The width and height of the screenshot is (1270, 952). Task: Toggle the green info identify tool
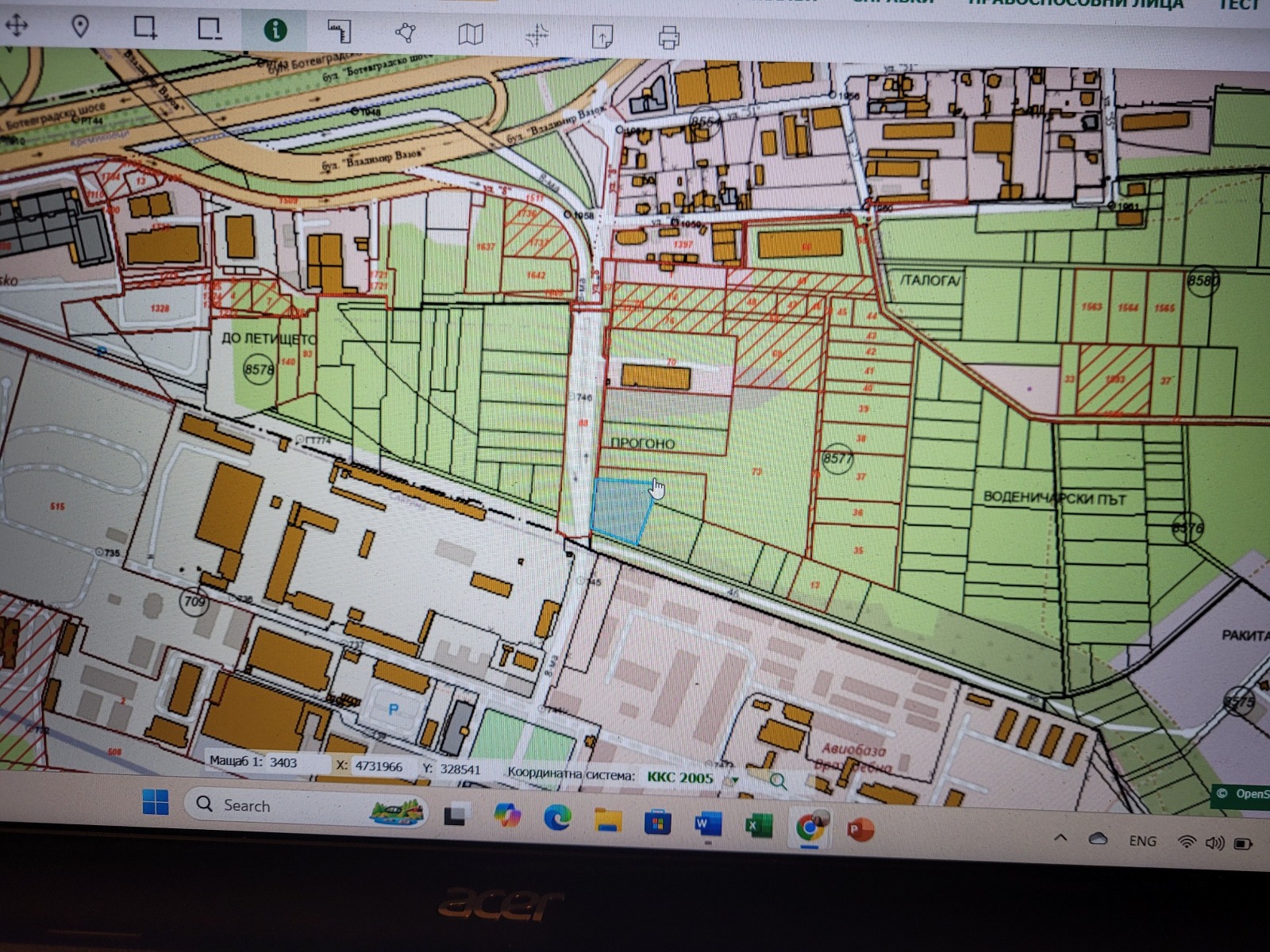[x=275, y=30]
